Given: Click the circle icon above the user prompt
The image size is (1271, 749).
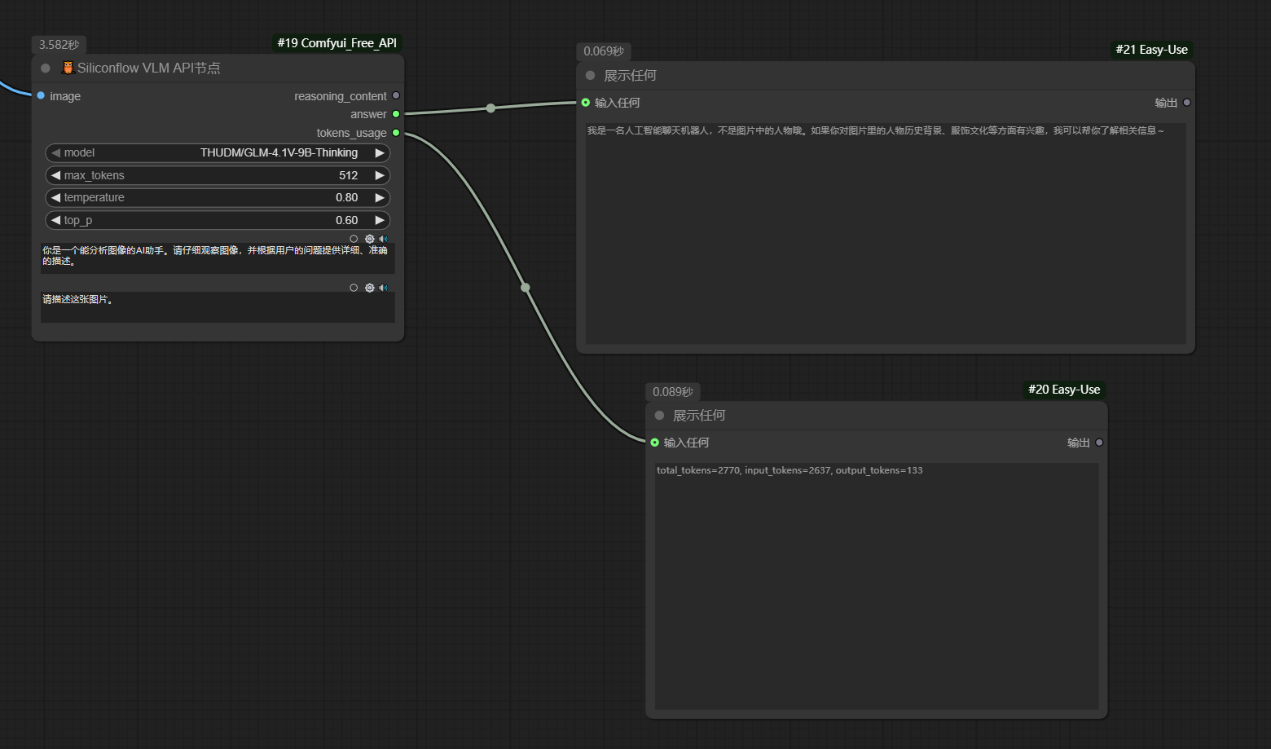Looking at the screenshot, I should [354, 288].
